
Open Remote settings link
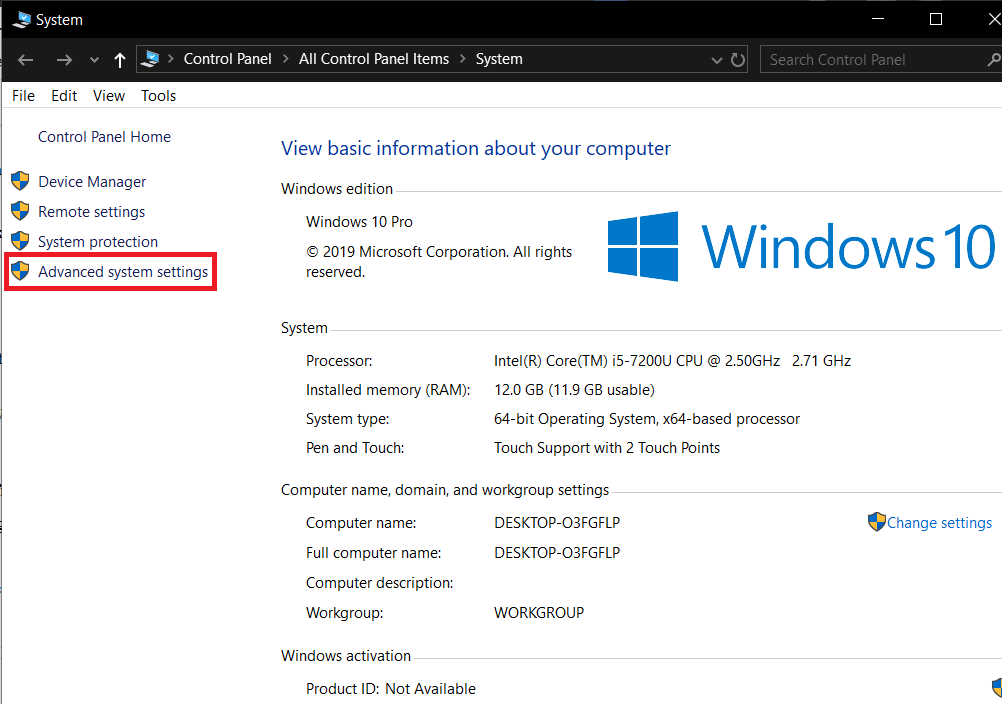click(91, 212)
